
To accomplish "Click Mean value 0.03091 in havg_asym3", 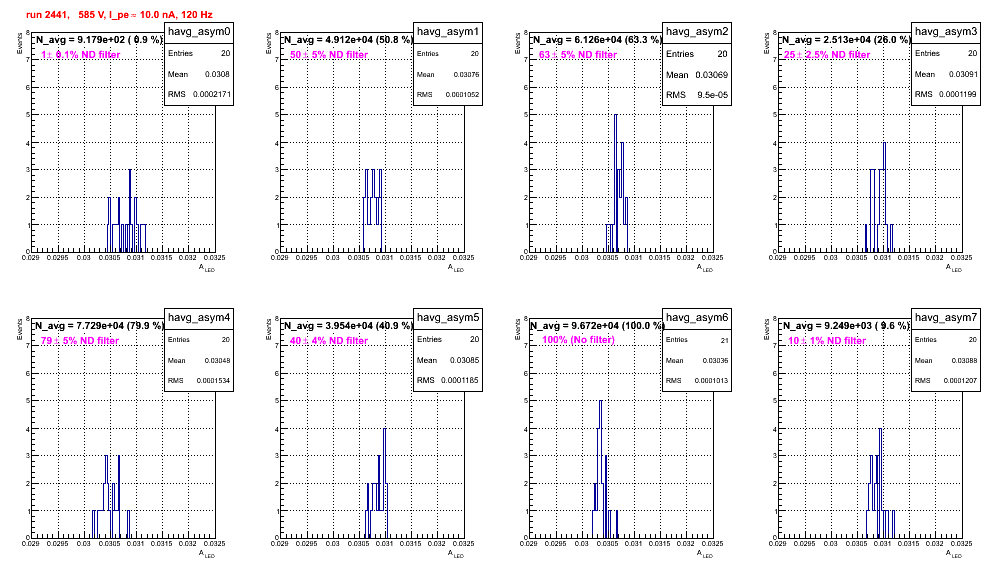I will pos(963,74).
